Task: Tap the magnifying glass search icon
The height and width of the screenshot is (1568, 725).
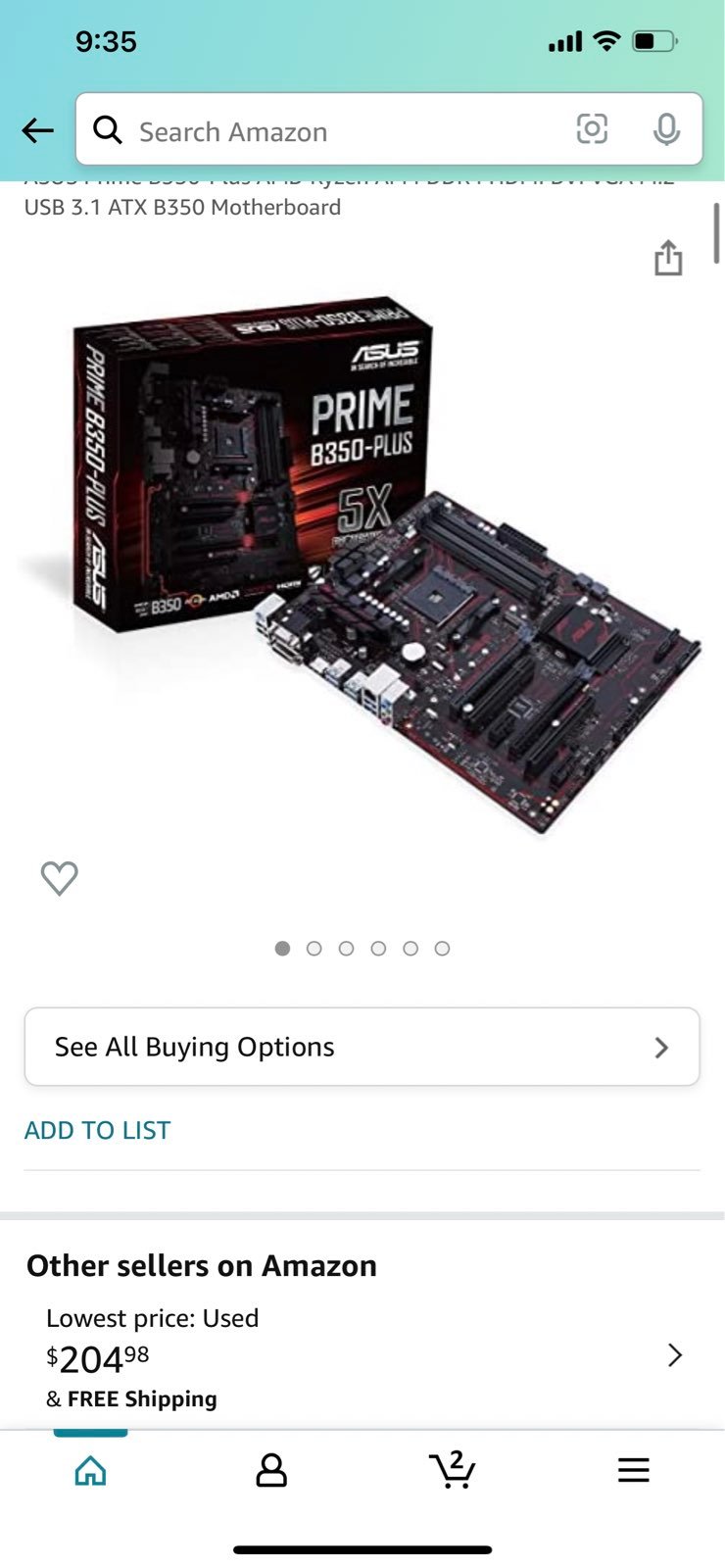Action: point(108,129)
